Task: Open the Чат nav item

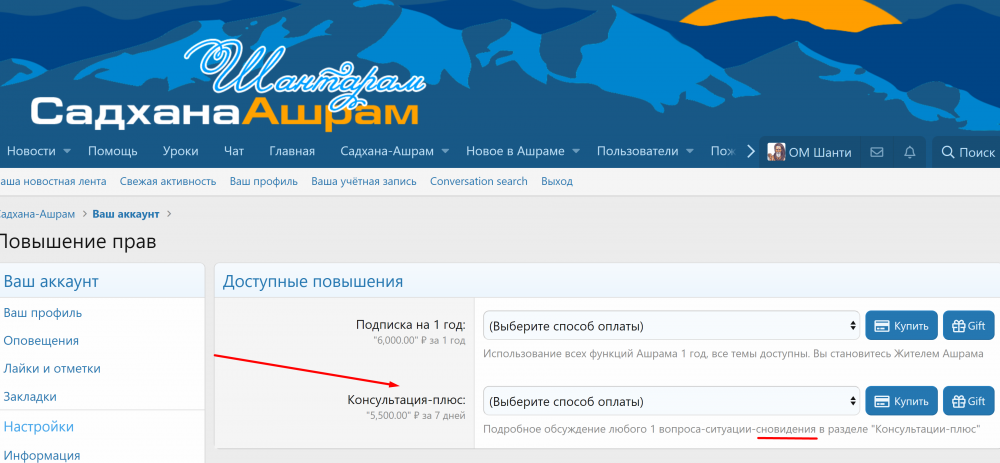Action: click(234, 152)
